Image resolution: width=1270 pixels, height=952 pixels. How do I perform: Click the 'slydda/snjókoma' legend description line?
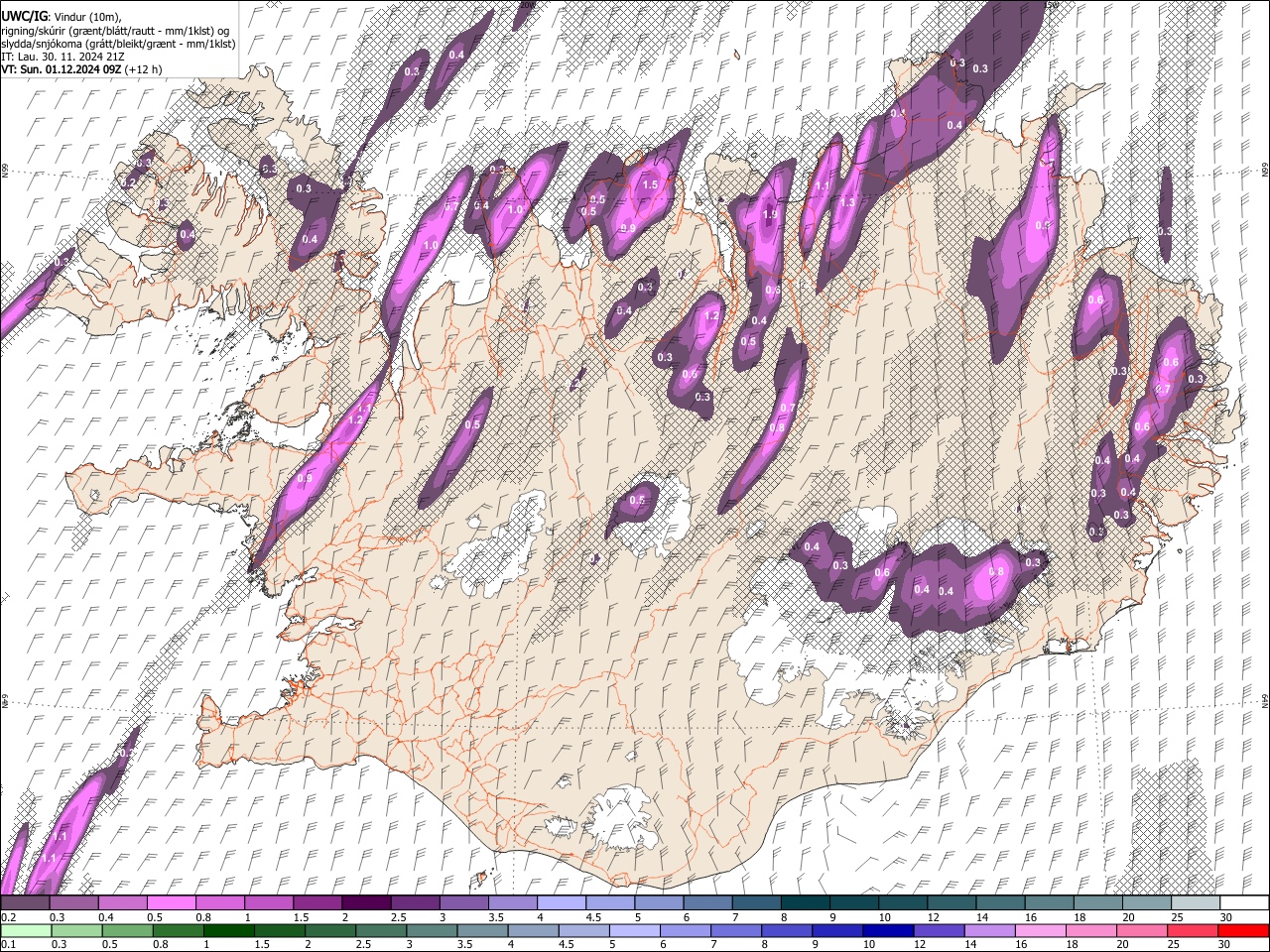tap(118, 44)
